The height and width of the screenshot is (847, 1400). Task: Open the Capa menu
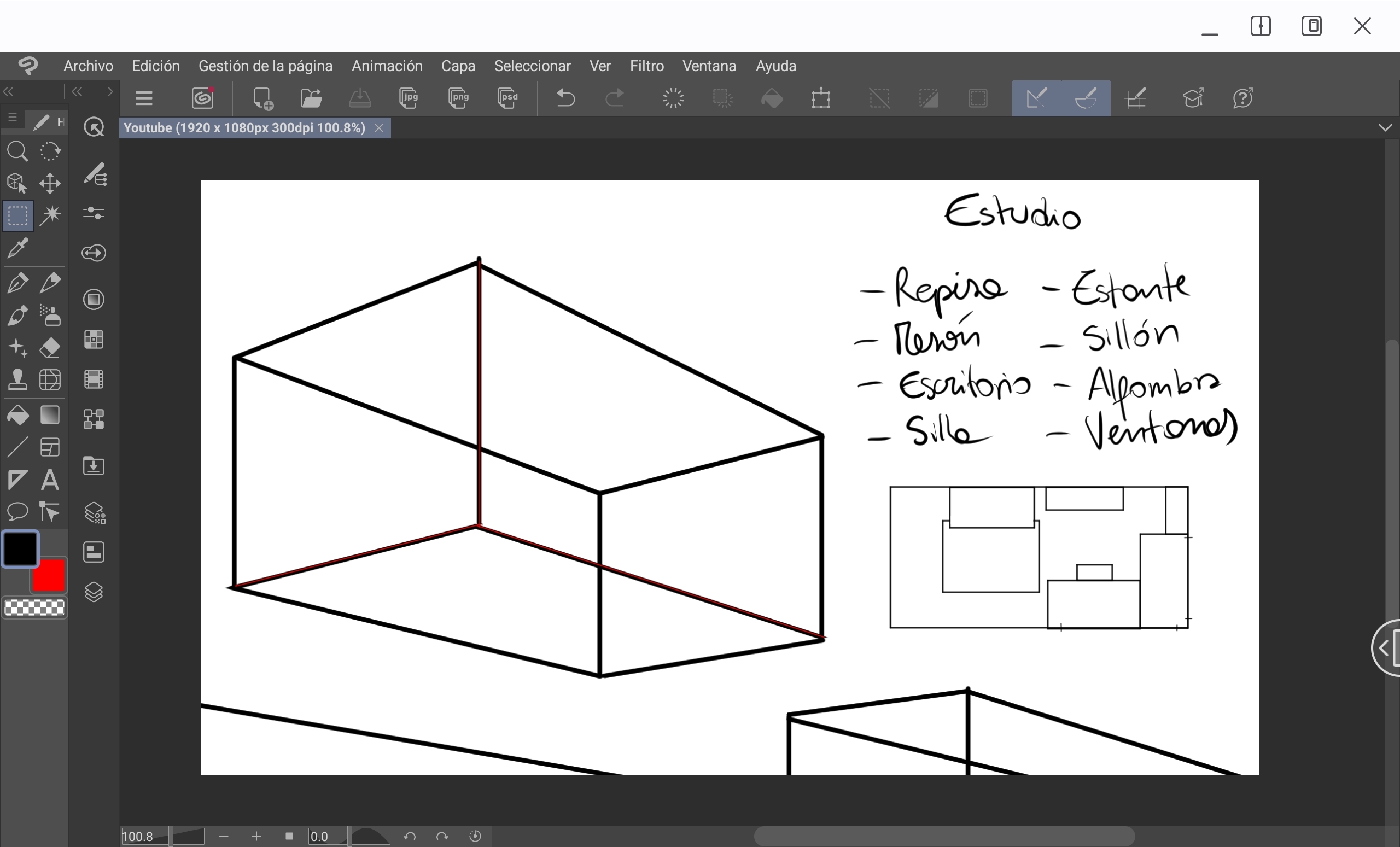coord(458,66)
